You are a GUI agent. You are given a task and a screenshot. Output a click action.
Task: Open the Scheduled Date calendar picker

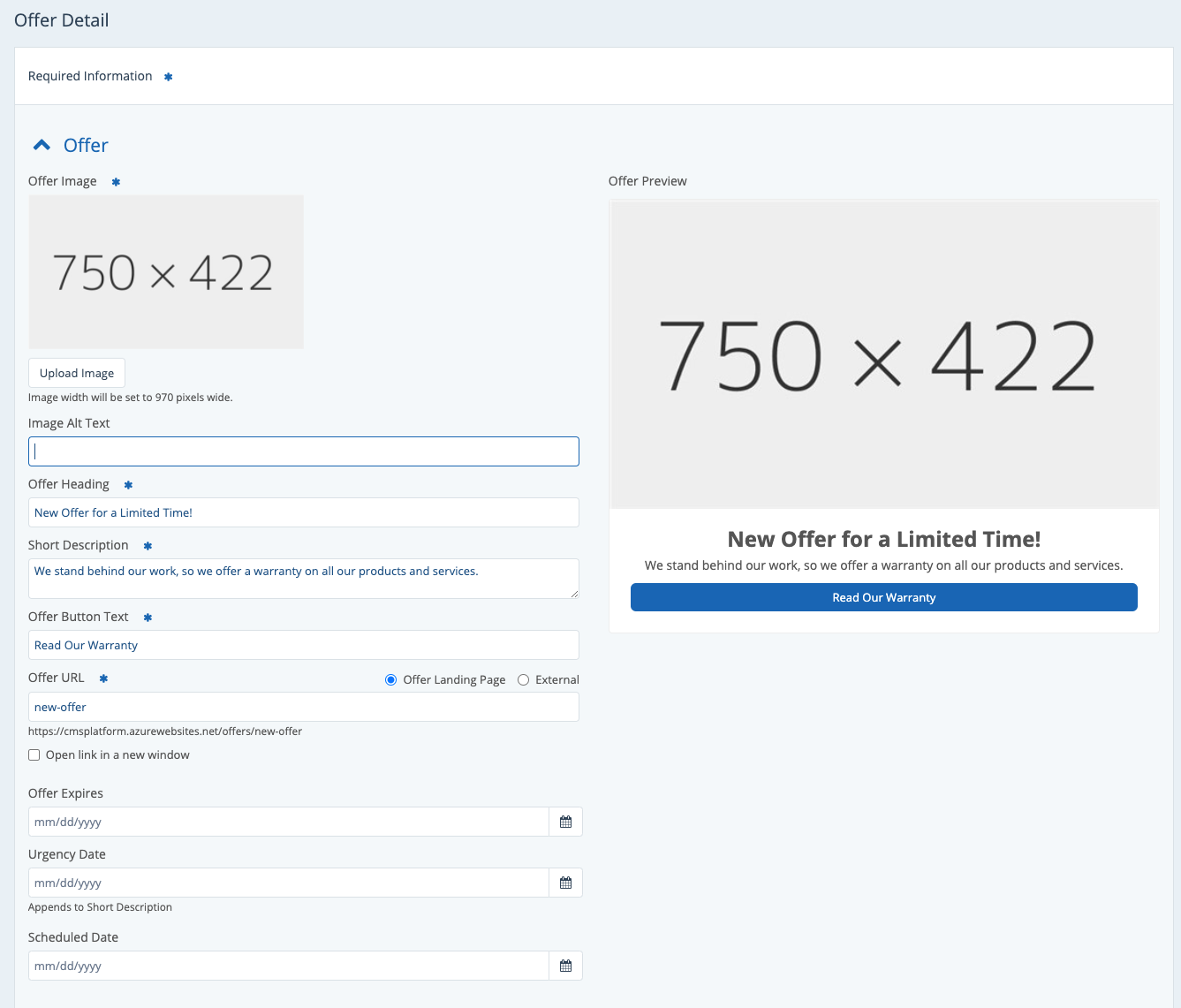point(565,966)
